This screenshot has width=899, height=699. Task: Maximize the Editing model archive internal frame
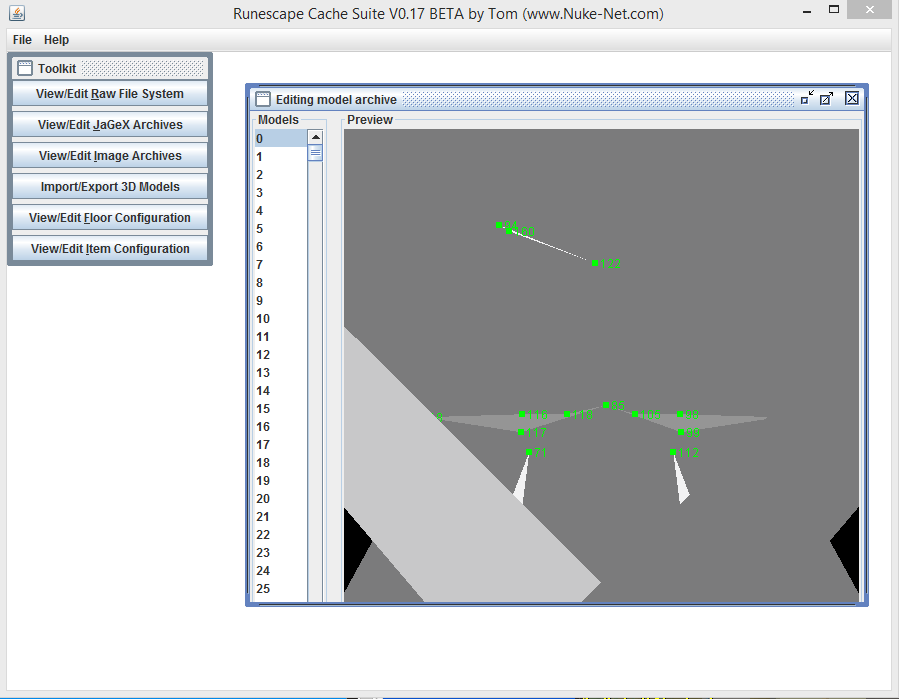pyautogui.click(x=826, y=98)
